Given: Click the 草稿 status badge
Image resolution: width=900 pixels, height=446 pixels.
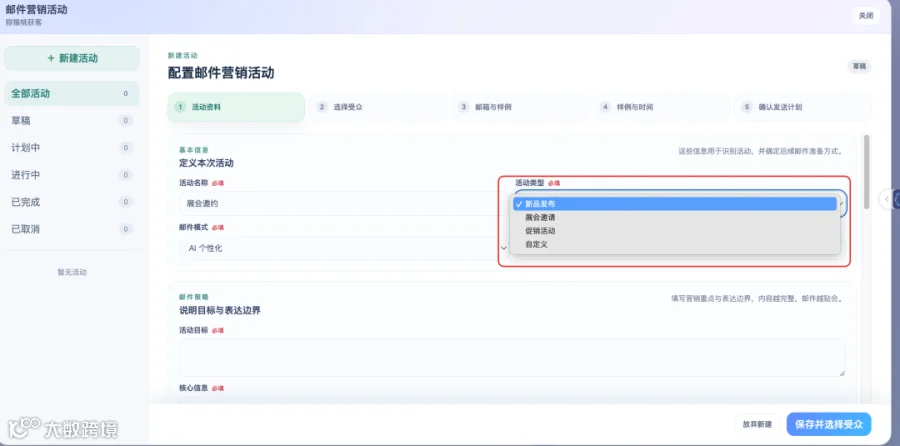Looking at the screenshot, I should (x=859, y=67).
